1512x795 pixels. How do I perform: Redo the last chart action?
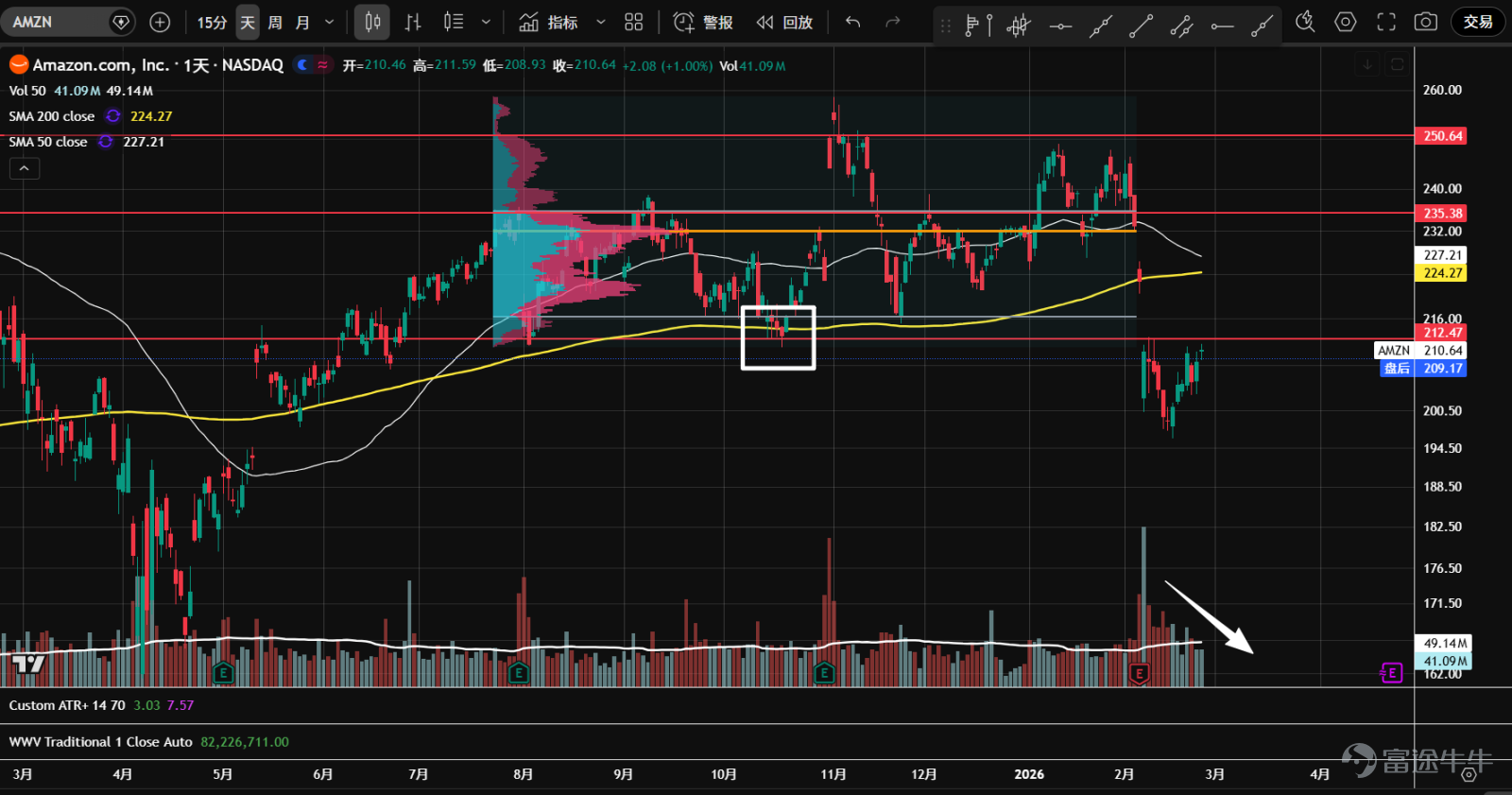[893, 22]
